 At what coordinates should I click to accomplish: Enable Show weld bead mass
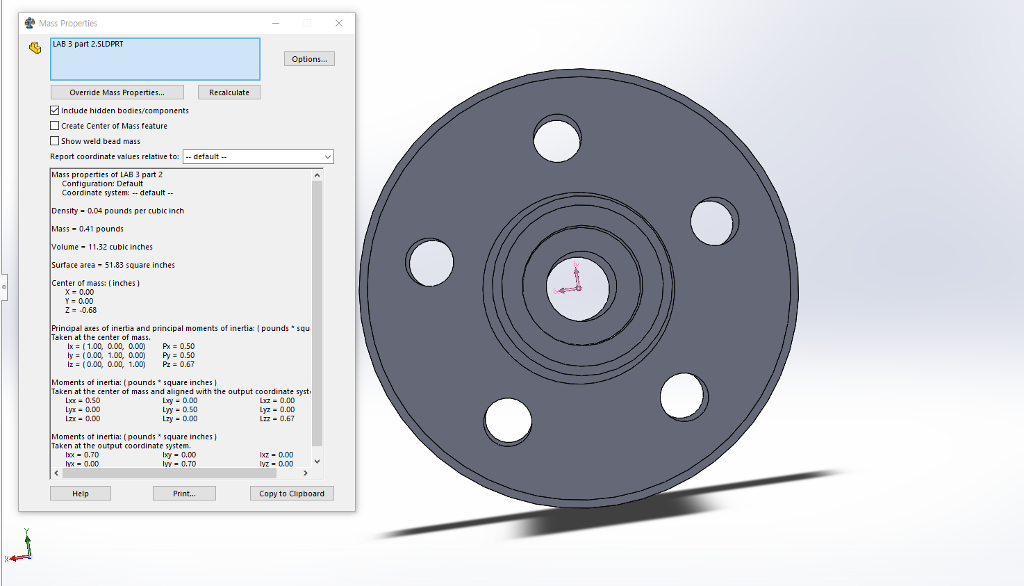click(x=55, y=140)
